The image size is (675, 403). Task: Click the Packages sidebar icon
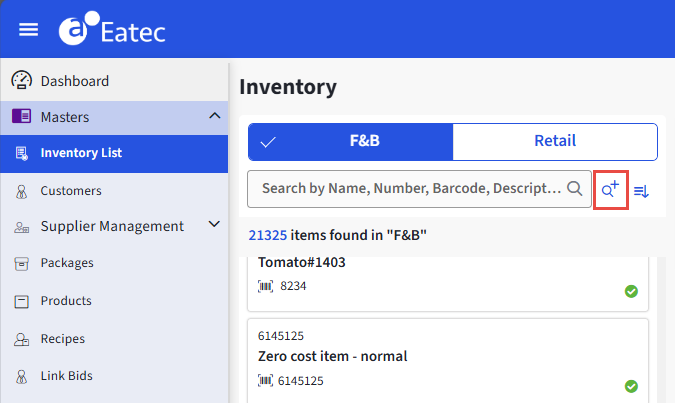pyautogui.click(x=21, y=263)
